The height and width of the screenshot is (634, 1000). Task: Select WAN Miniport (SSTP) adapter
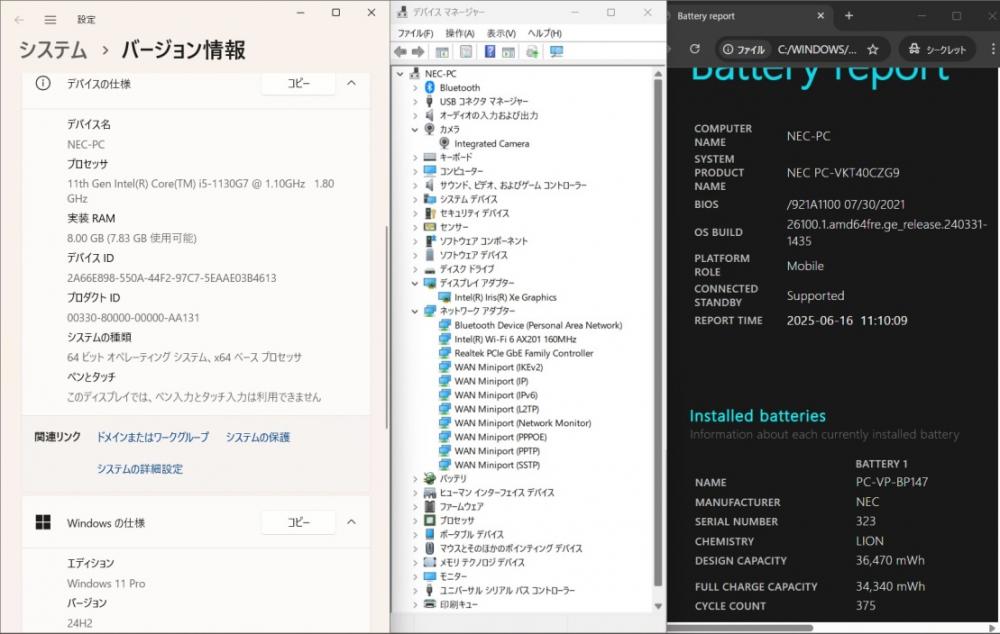497,465
